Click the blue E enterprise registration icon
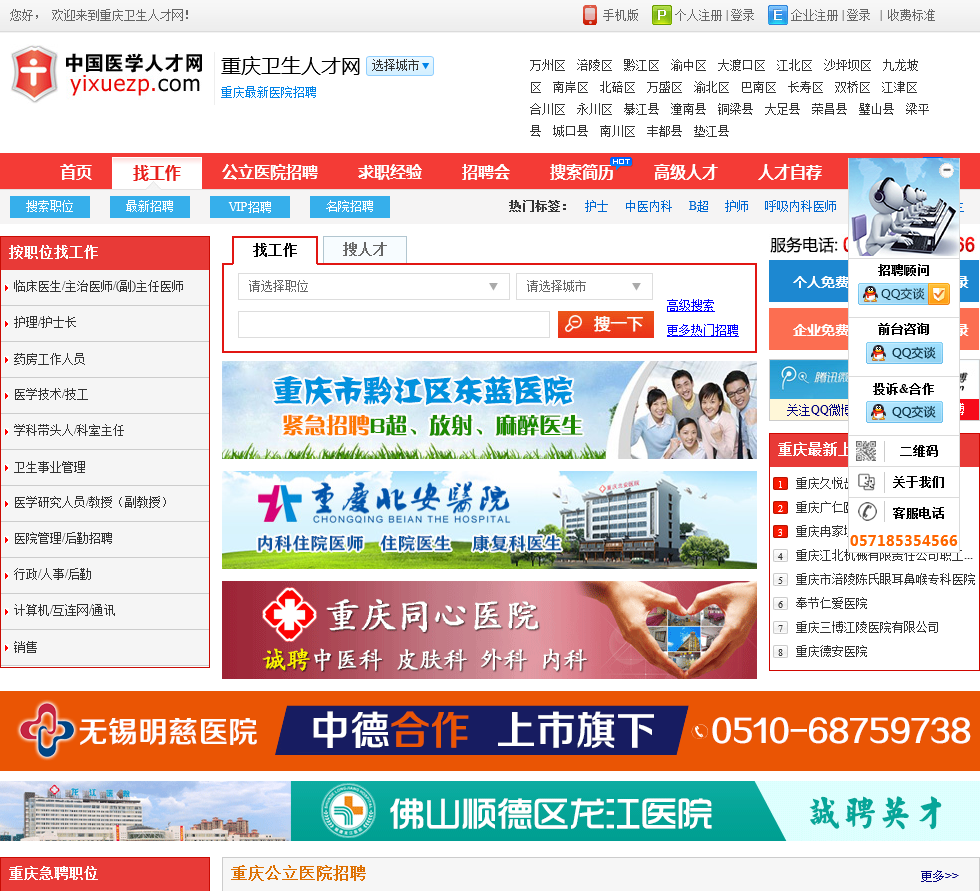 click(x=777, y=15)
